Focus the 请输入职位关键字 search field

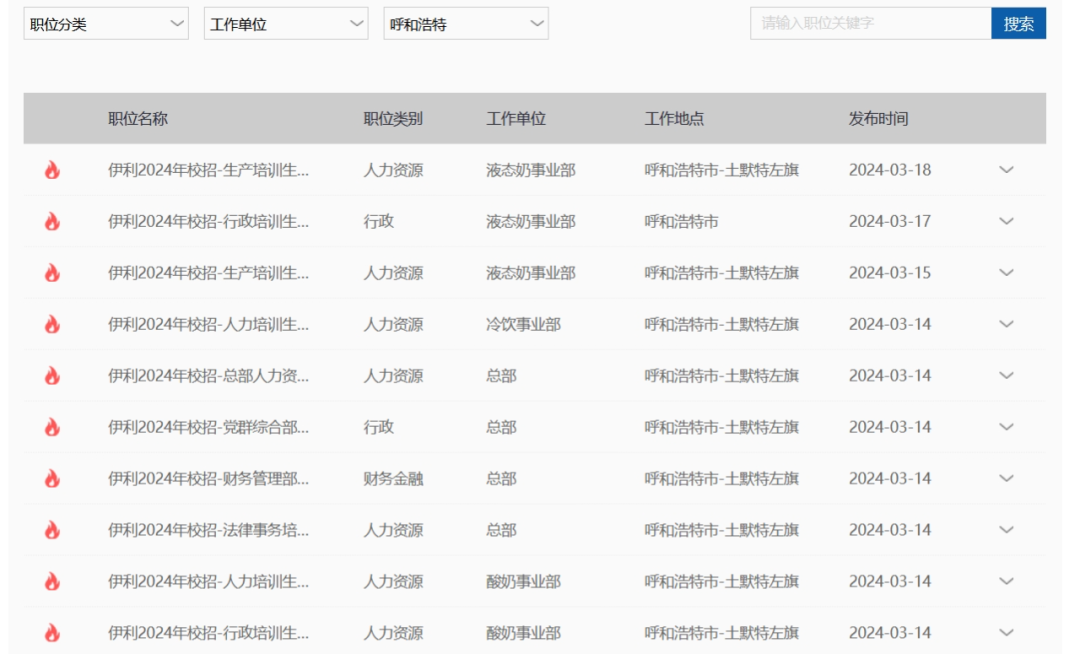[871, 24]
